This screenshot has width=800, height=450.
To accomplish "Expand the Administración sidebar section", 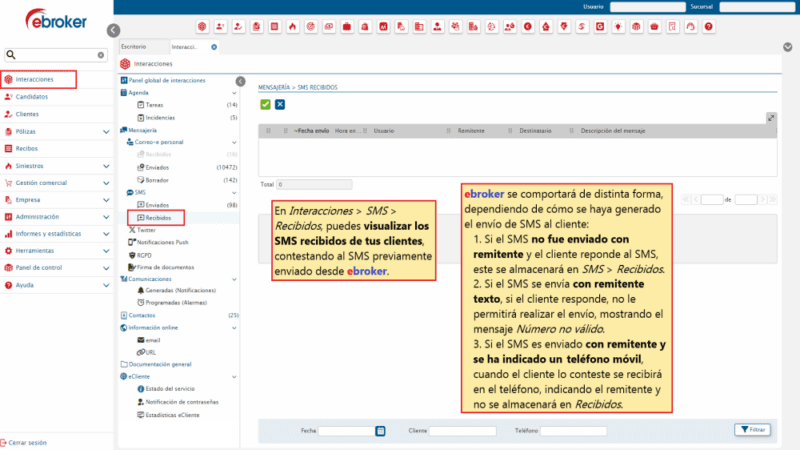I will pos(106,216).
